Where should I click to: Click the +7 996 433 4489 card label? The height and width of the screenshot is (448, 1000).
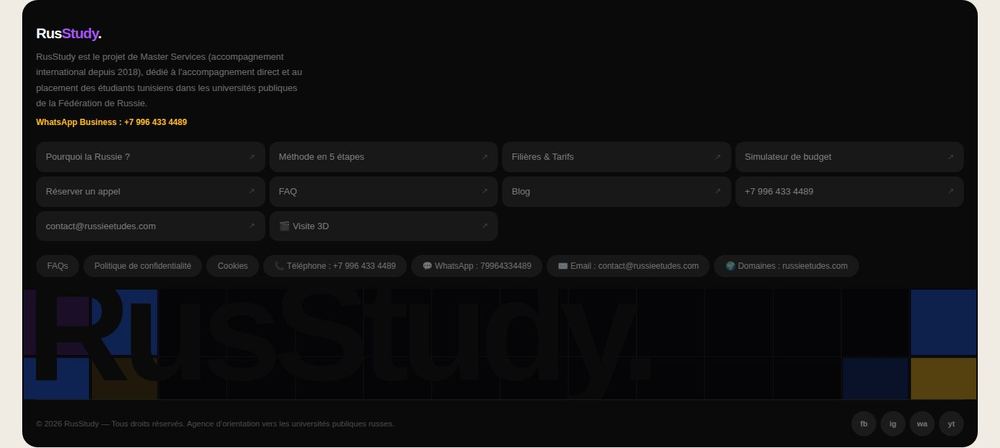(x=779, y=191)
